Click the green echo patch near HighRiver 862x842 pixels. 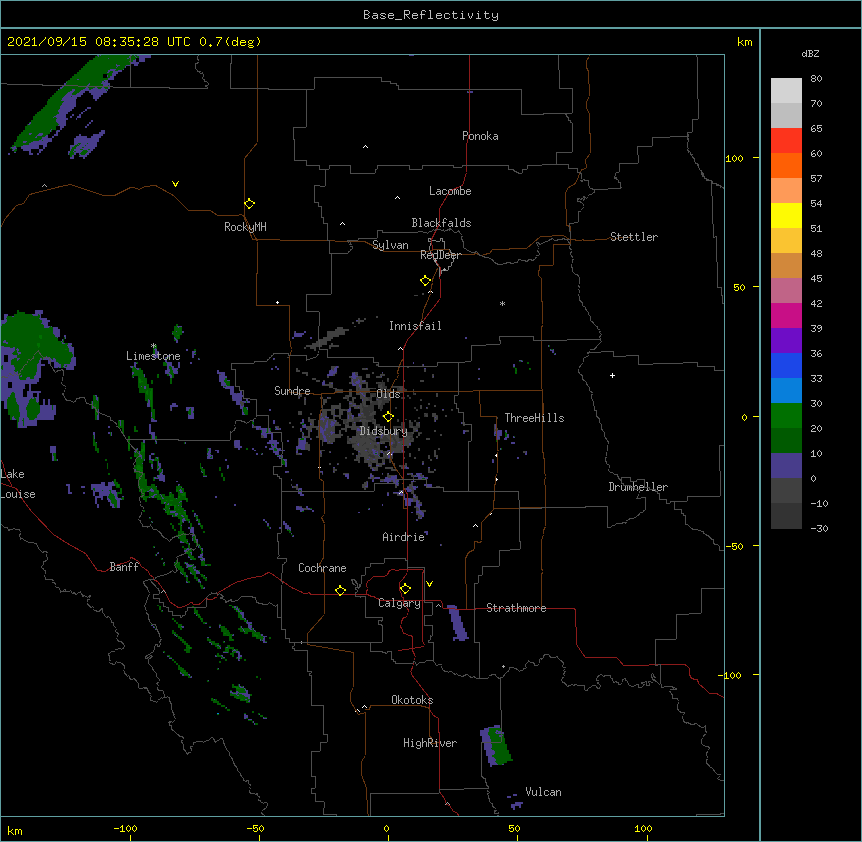click(x=498, y=746)
